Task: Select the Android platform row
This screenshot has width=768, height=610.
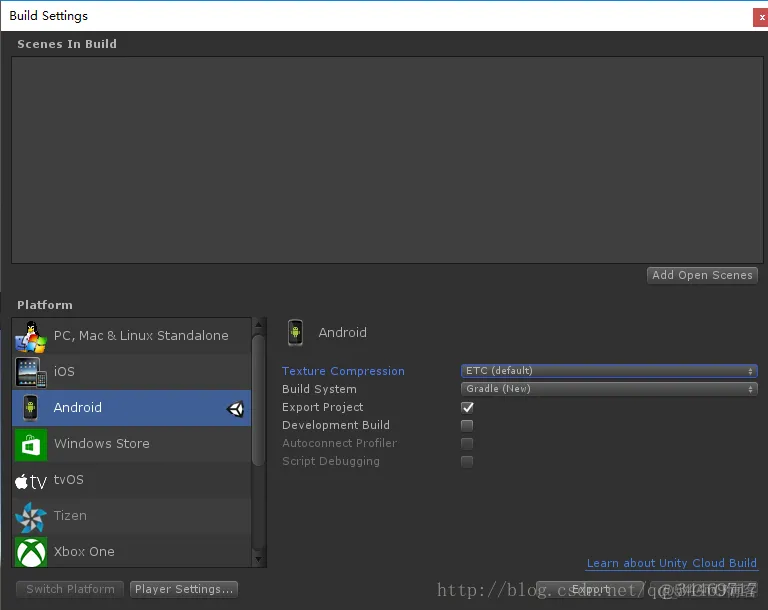Action: tap(132, 408)
